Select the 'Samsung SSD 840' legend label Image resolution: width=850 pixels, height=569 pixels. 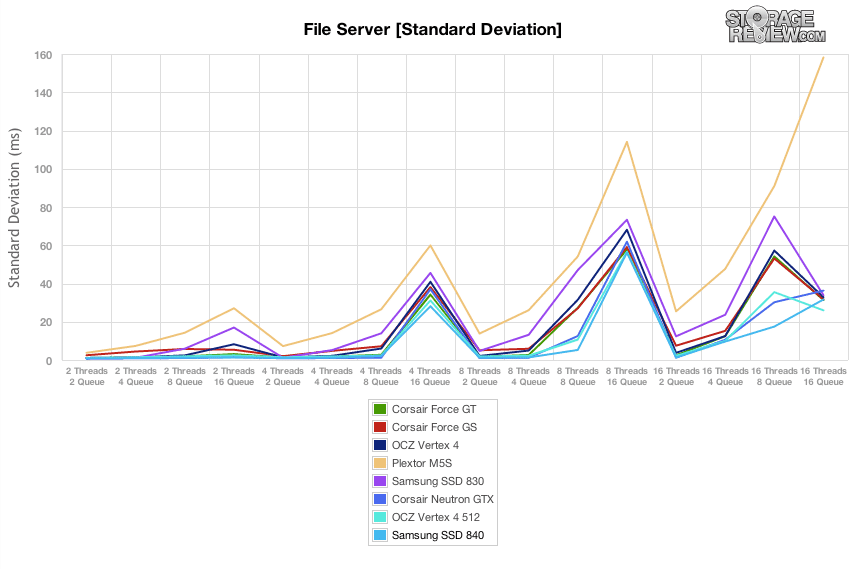(x=438, y=535)
